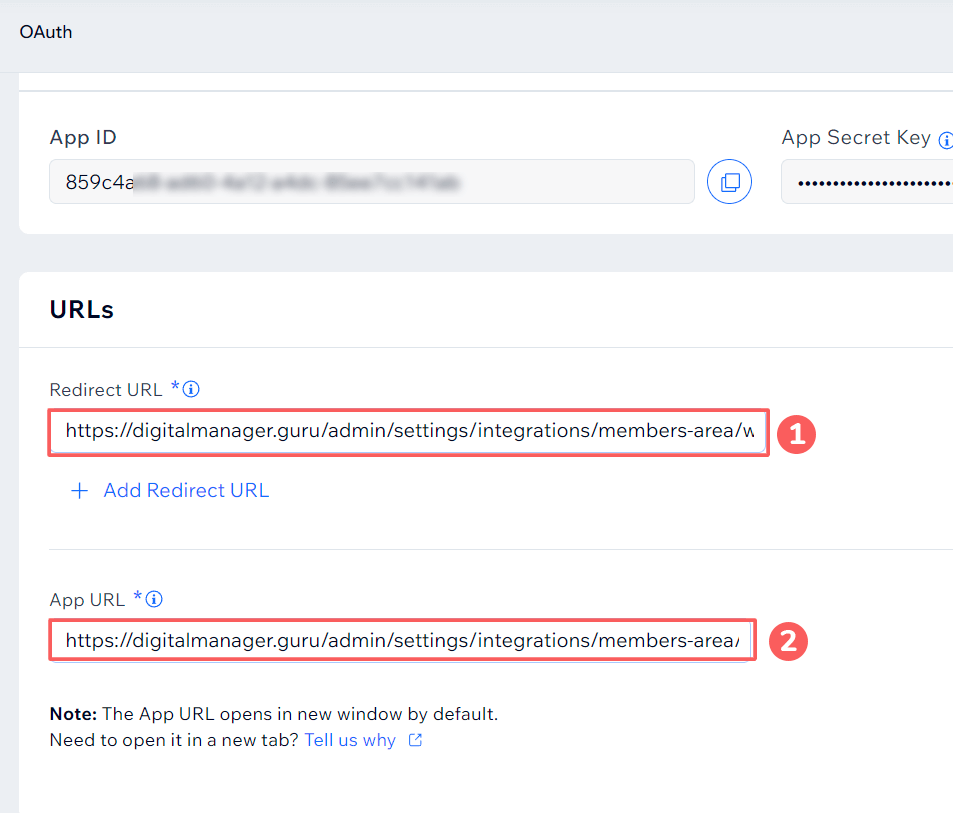Image resolution: width=953 pixels, height=813 pixels.
Task: Click the plus icon beside Add Redirect URL
Action: click(79, 491)
